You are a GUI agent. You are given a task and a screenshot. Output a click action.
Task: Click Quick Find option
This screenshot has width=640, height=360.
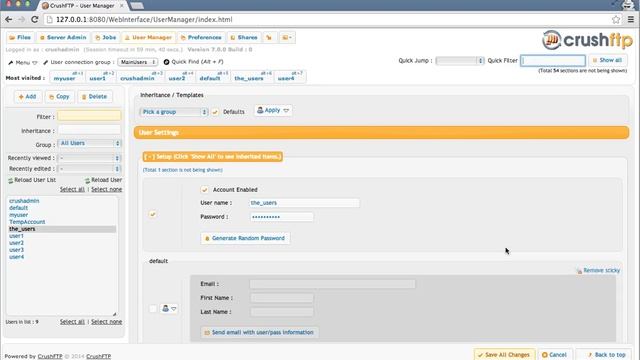(193, 62)
